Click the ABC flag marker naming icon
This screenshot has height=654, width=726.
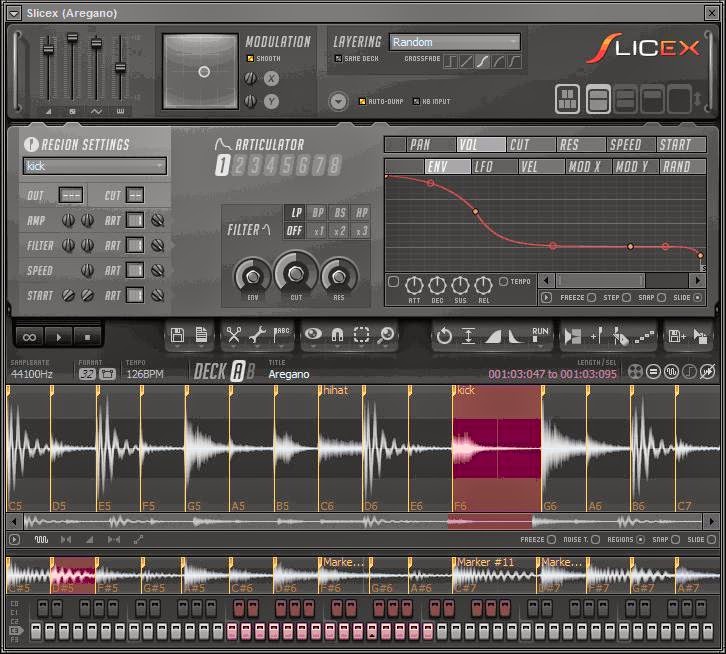[x=282, y=334]
